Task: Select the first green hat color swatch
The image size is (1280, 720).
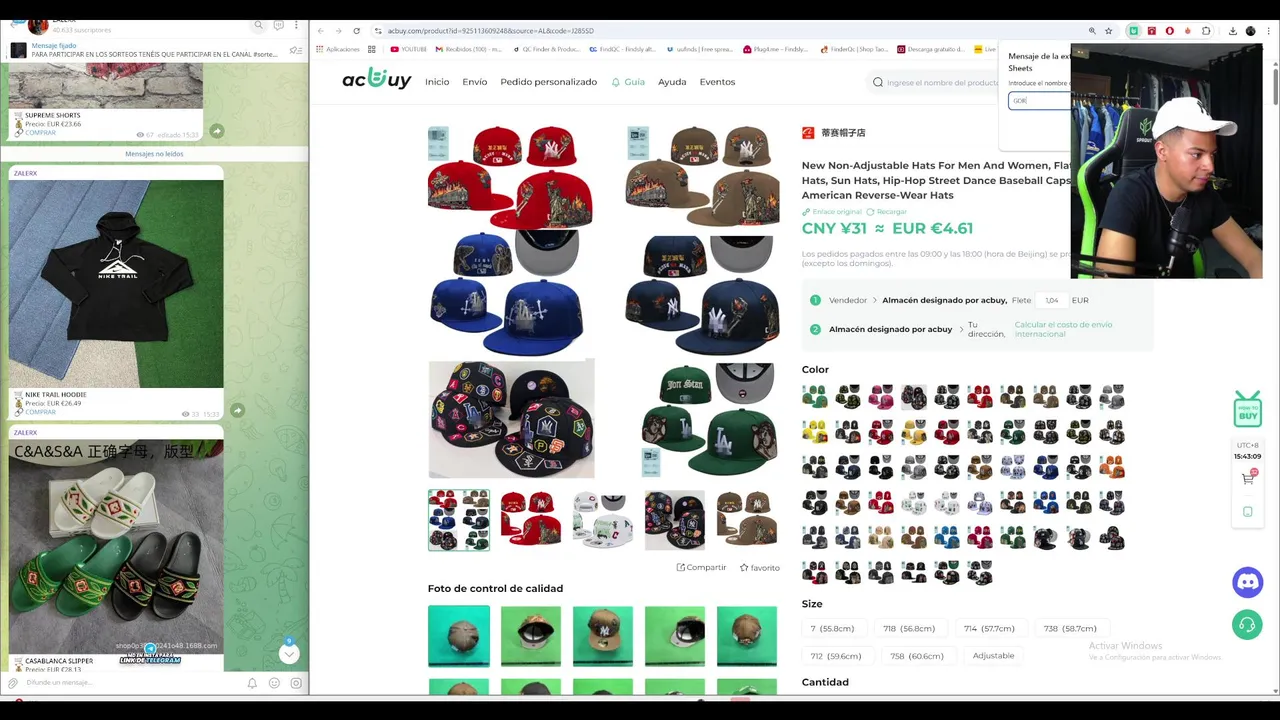Action: click(x=815, y=397)
